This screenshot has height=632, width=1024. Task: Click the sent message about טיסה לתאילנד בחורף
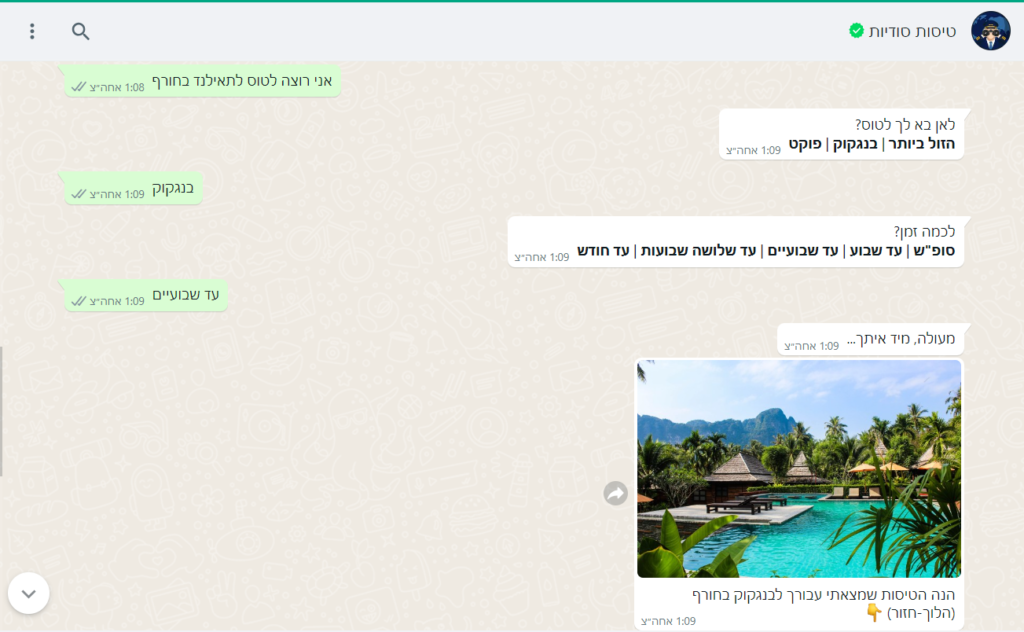click(x=202, y=81)
